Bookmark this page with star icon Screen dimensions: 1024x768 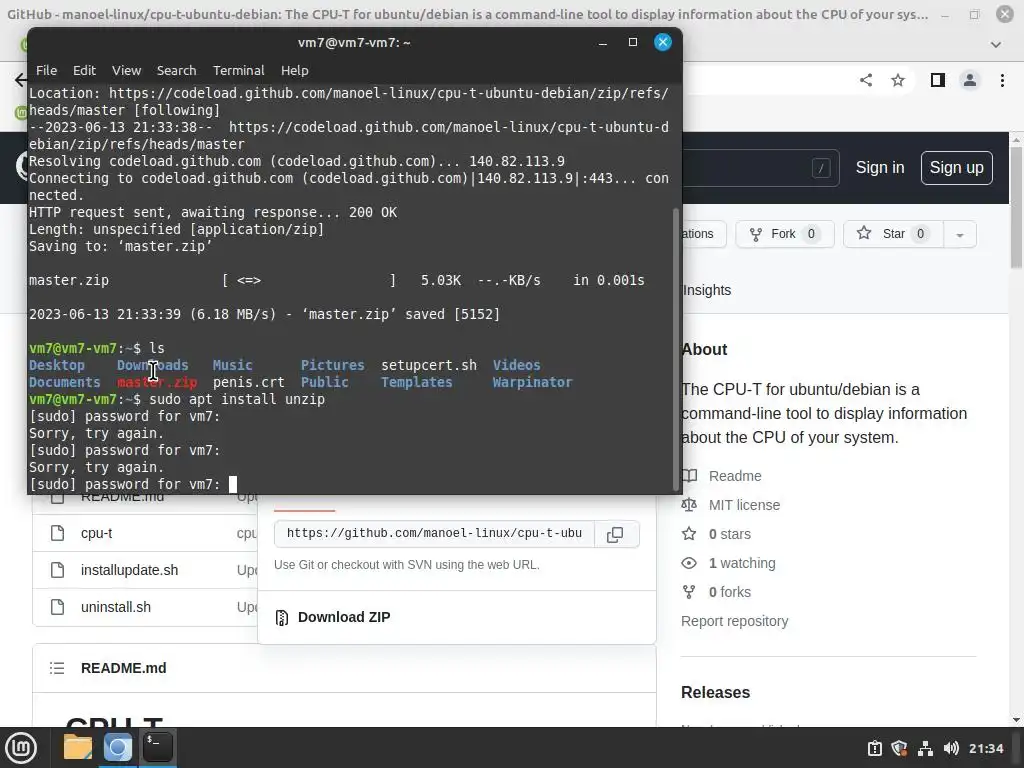(x=898, y=80)
